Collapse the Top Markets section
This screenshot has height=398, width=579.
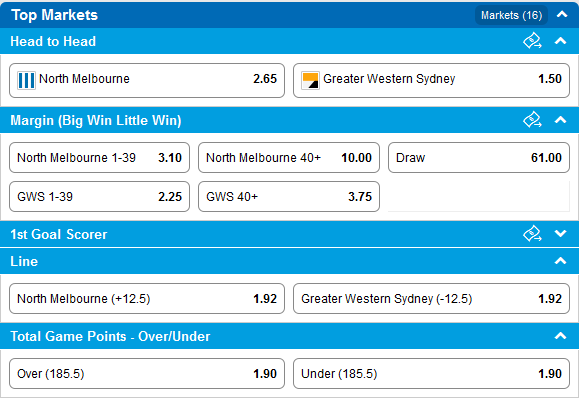coord(562,15)
